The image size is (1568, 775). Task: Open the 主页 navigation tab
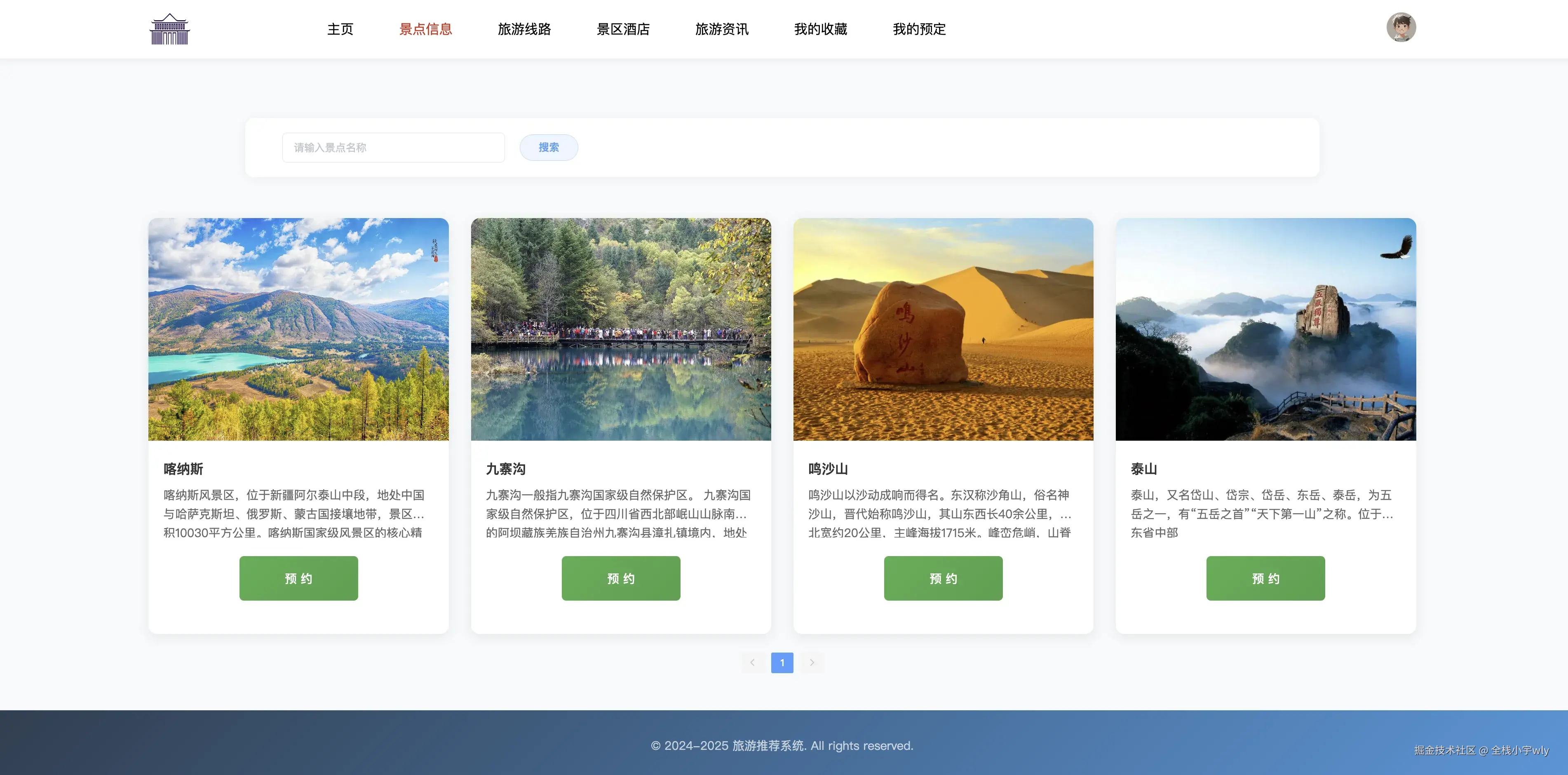tap(340, 29)
